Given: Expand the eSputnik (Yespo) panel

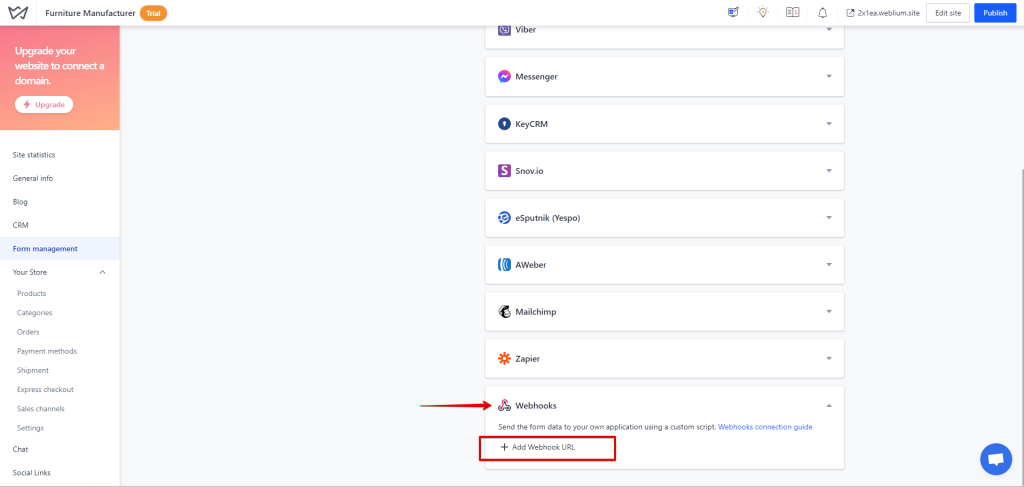Looking at the screenshot, I should (829, 217).
